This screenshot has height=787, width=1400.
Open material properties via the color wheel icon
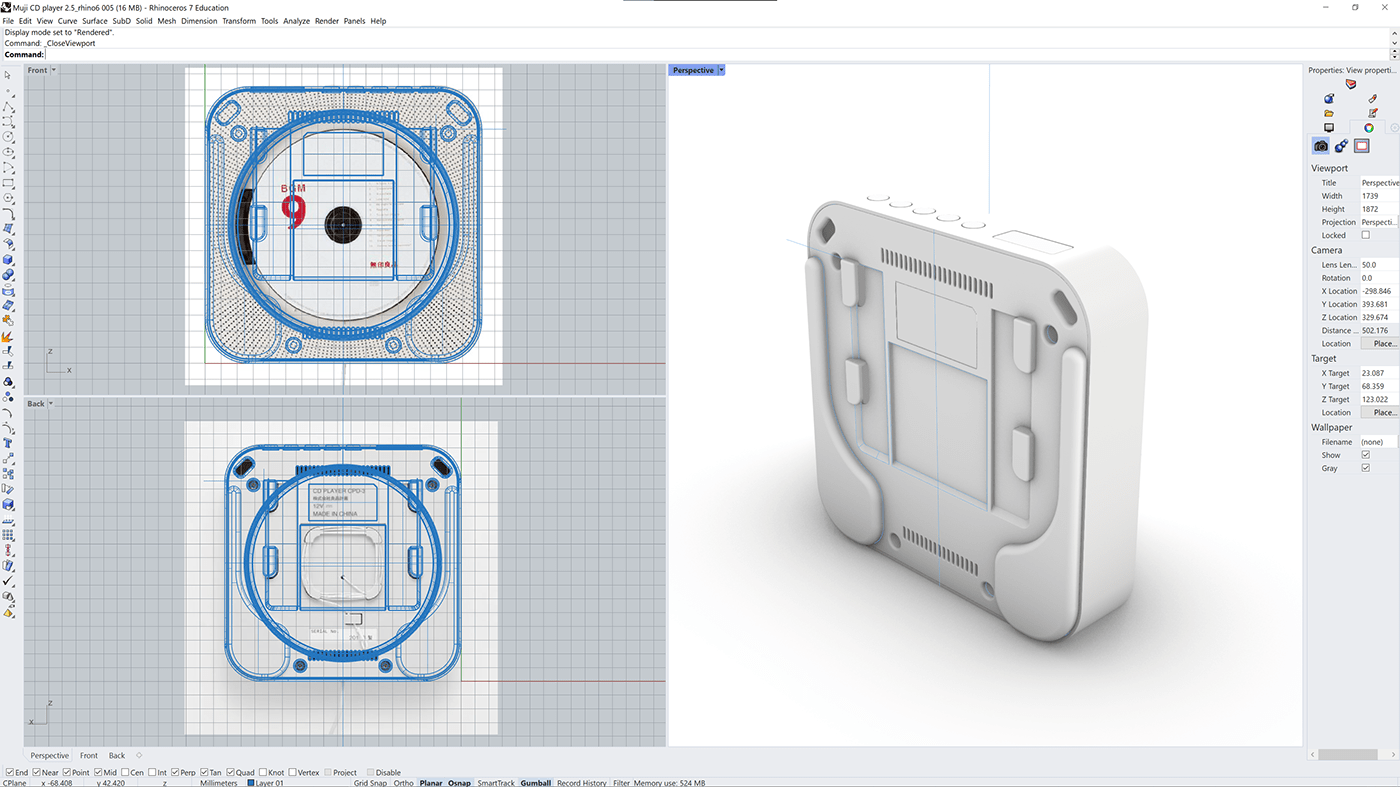click(1368, 128)
